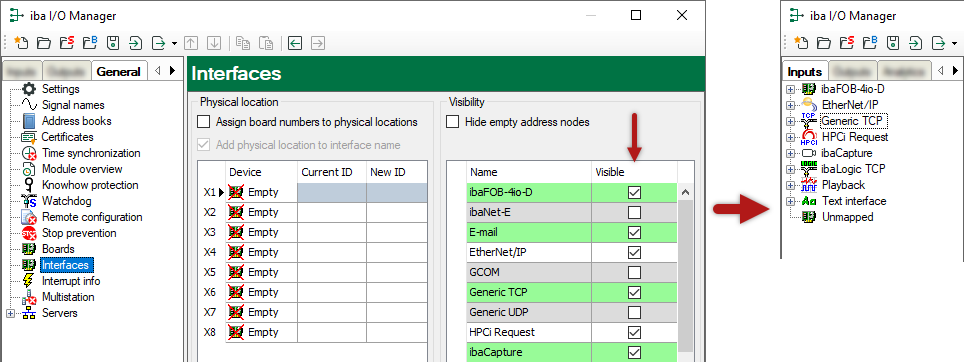Click Current ID cell in row X1
964x362 pixels.
(x=332, y=192)
